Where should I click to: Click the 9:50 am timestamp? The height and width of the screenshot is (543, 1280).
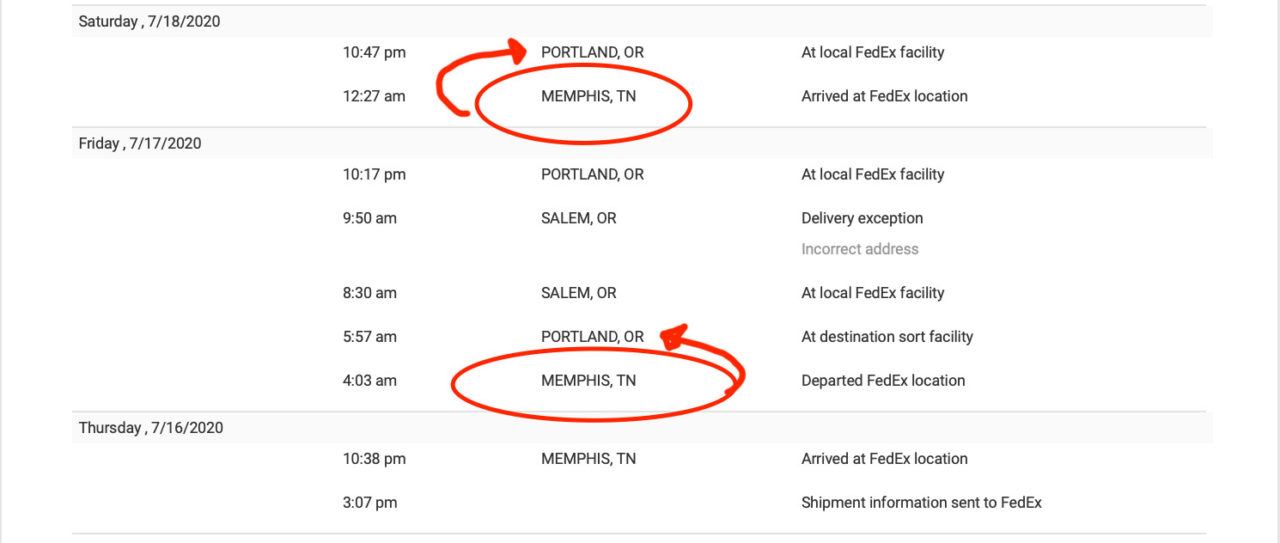tap(369, 218)
